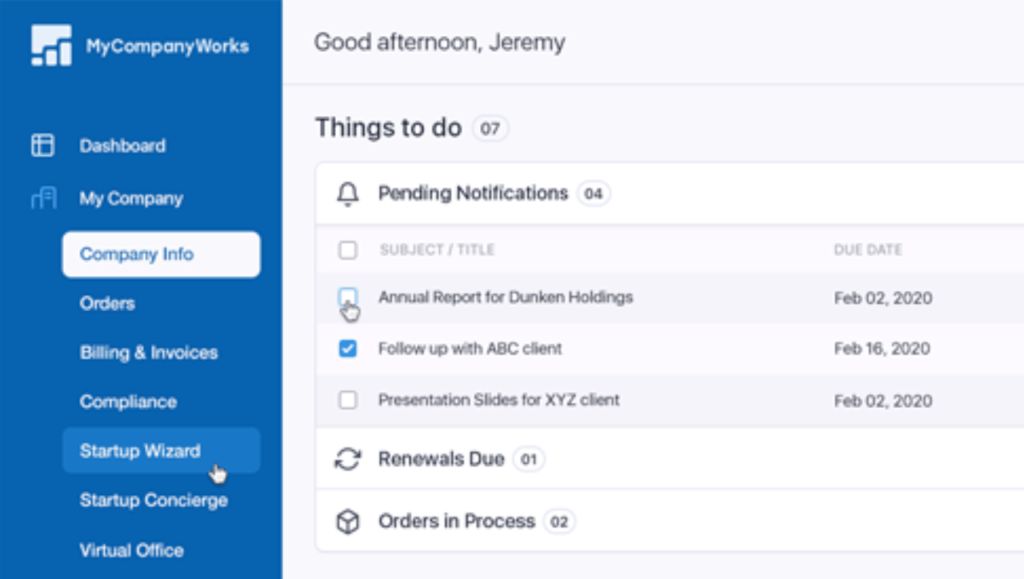This screenshot has height=579, width=1024.
Task: Select Startup Wizard in the sidebar
Action: 161,450
